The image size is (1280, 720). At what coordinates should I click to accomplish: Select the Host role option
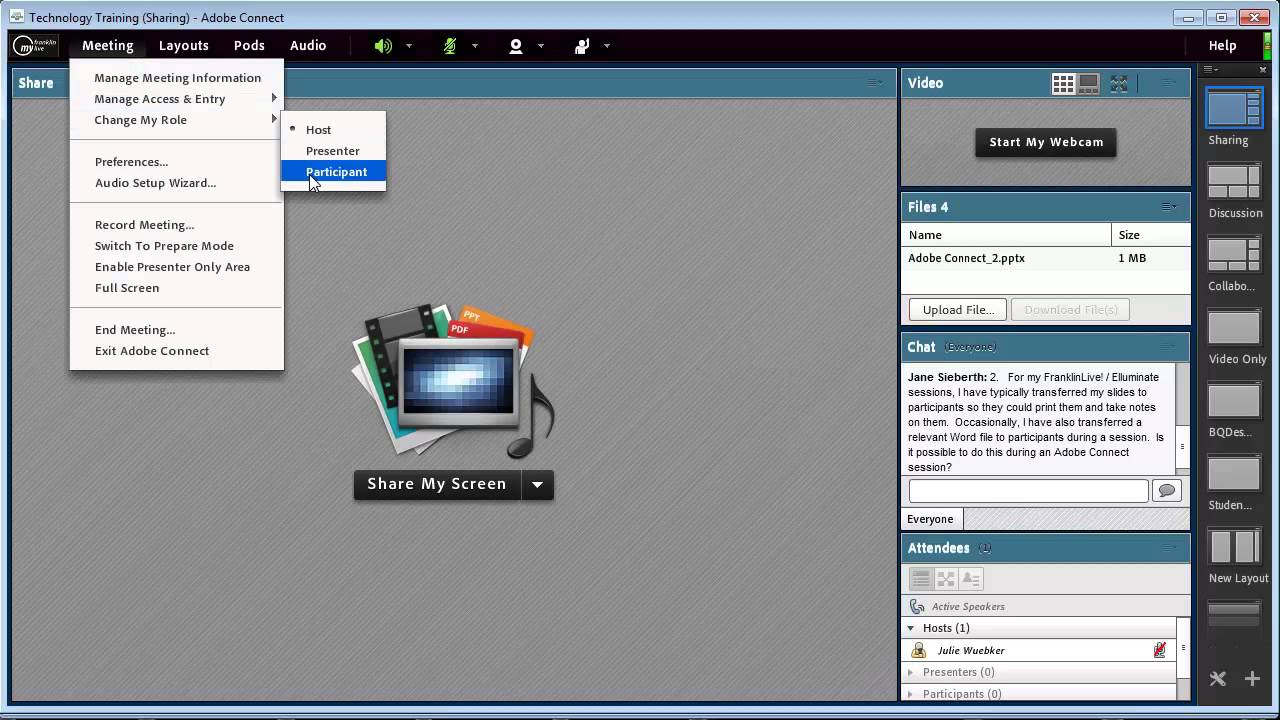[x=333, y=130]
